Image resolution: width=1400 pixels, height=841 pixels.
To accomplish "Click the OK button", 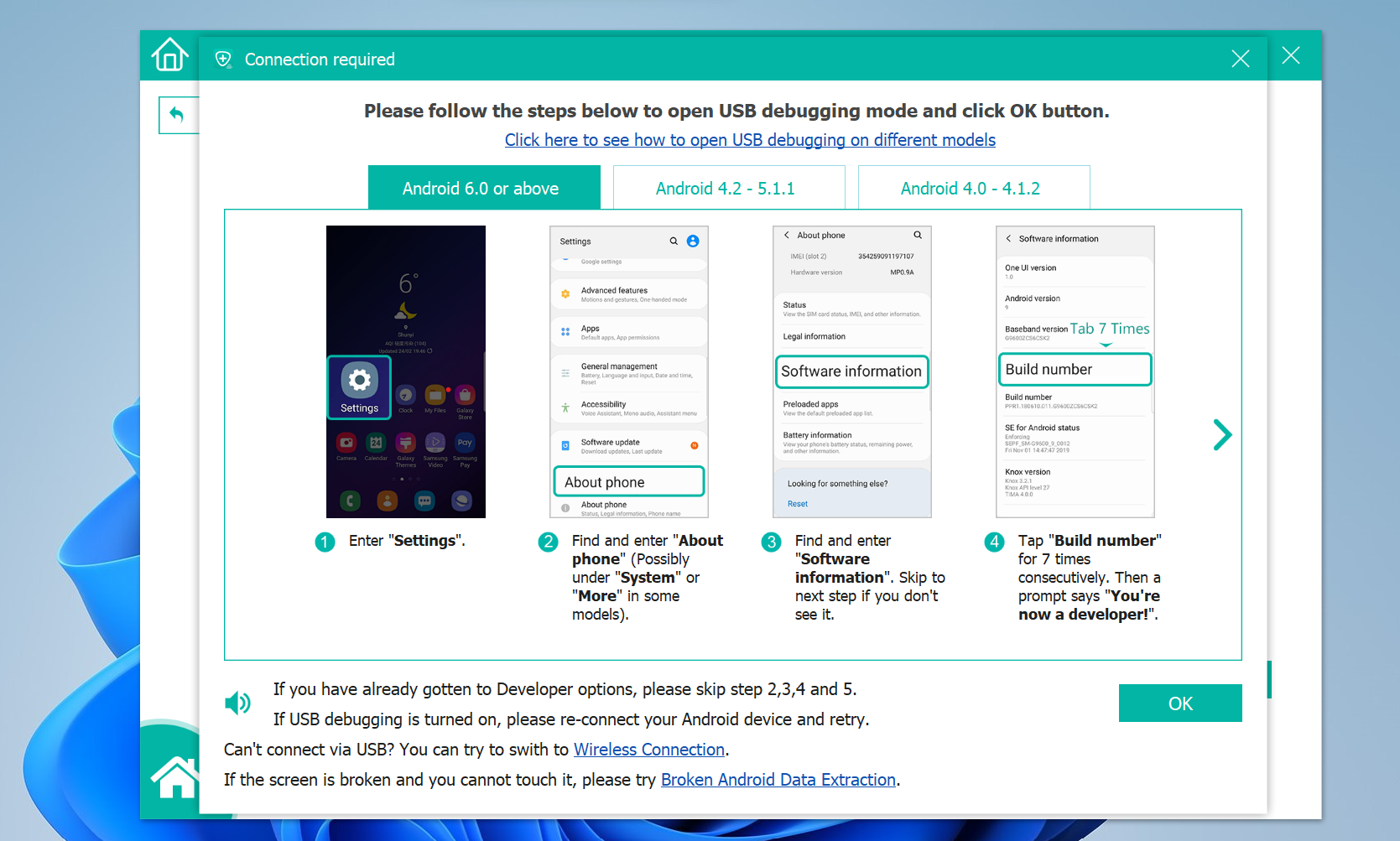I will (x=1180, y=703).
